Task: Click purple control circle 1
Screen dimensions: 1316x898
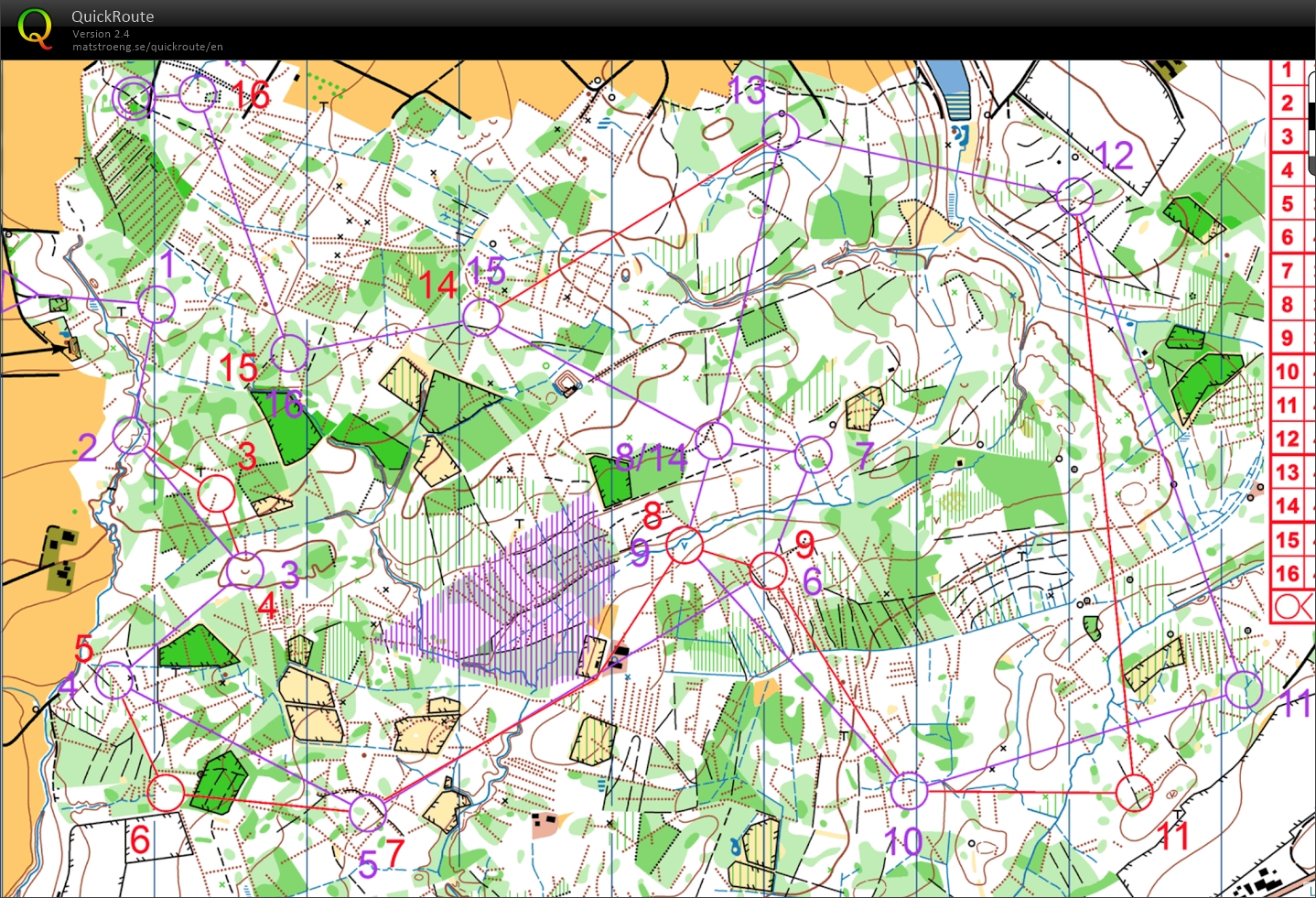Action: pos(156,304)
